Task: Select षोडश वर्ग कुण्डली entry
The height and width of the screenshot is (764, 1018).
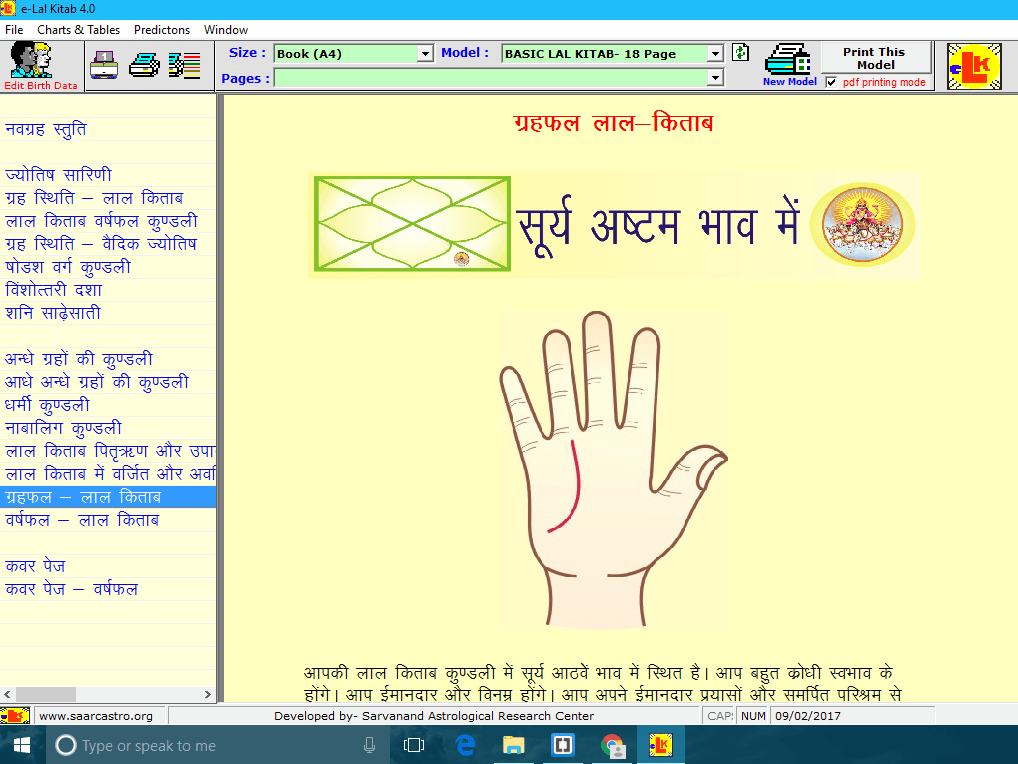Action: point(68,267)
